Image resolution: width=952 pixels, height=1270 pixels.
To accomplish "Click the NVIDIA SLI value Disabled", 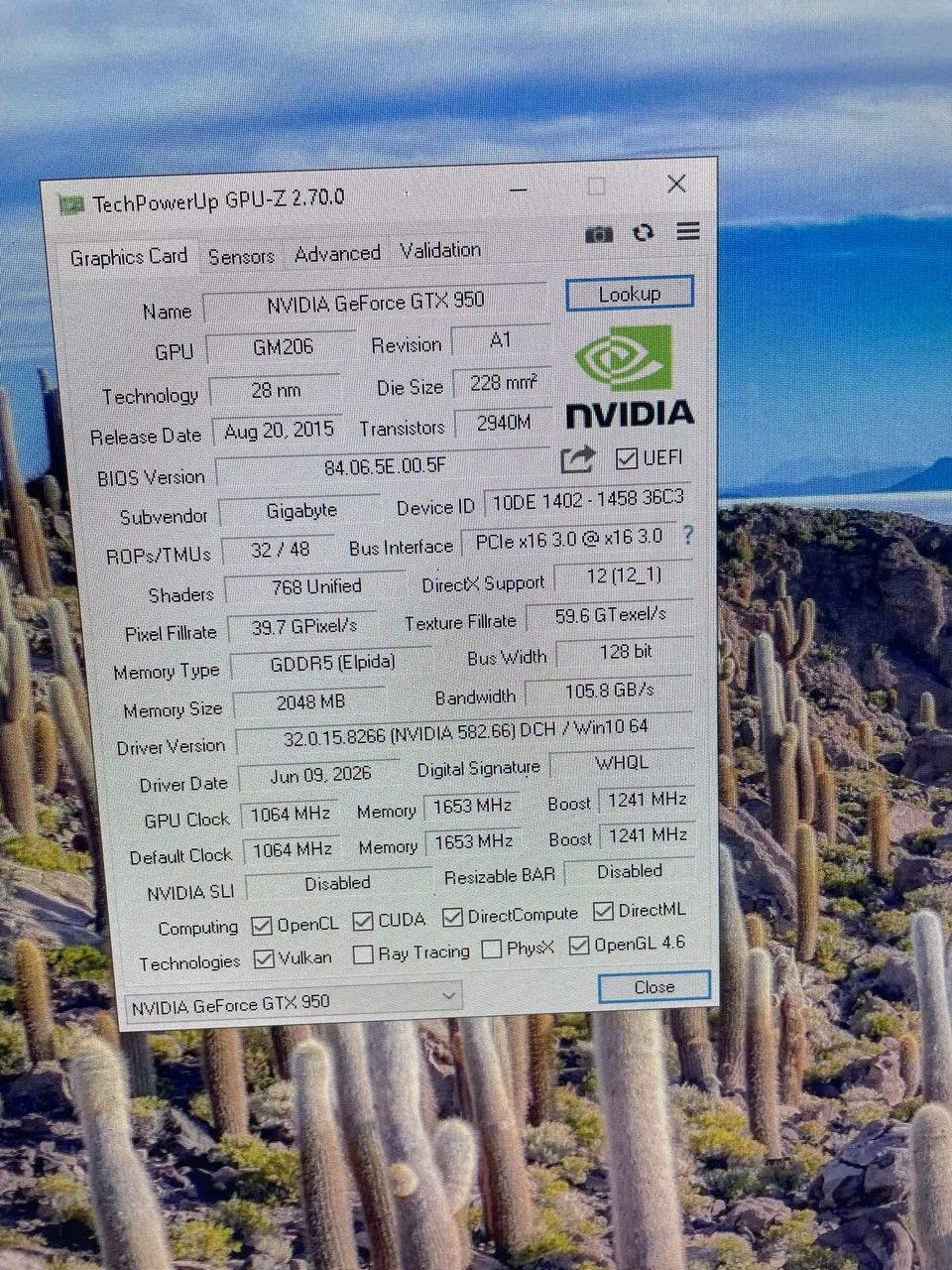I will click(x=338, y=883).
